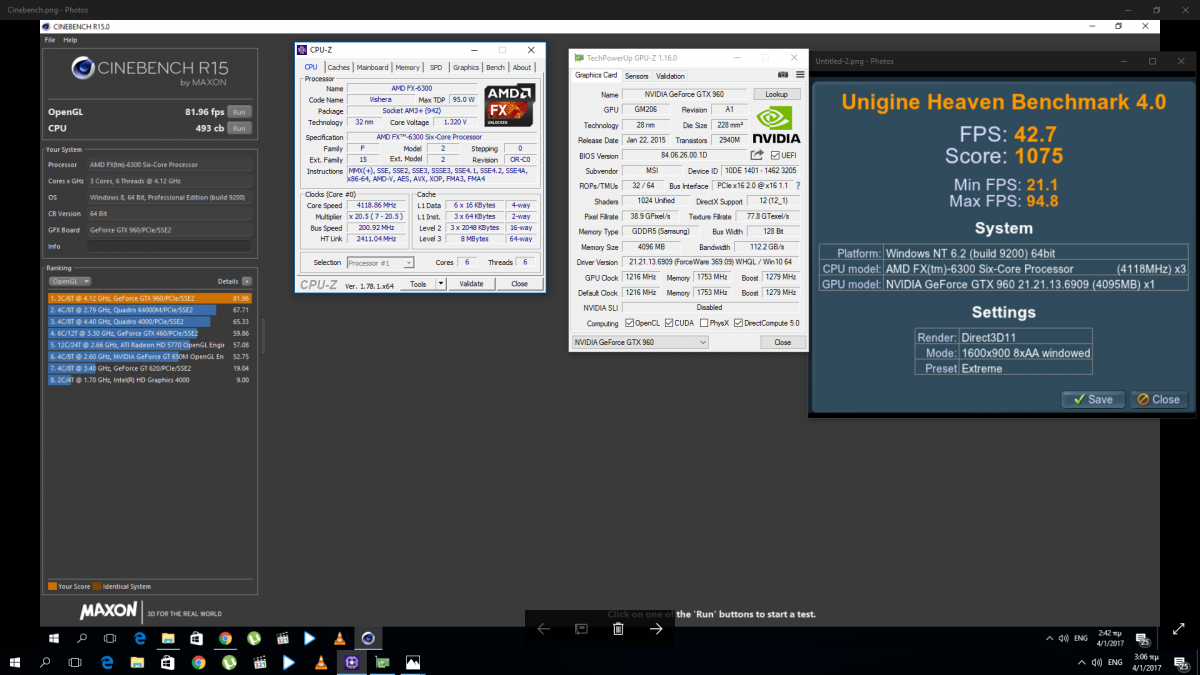Click Task View in the bottom-most taskbar
Screen dimensions: 1200x675
coord(75,662)
